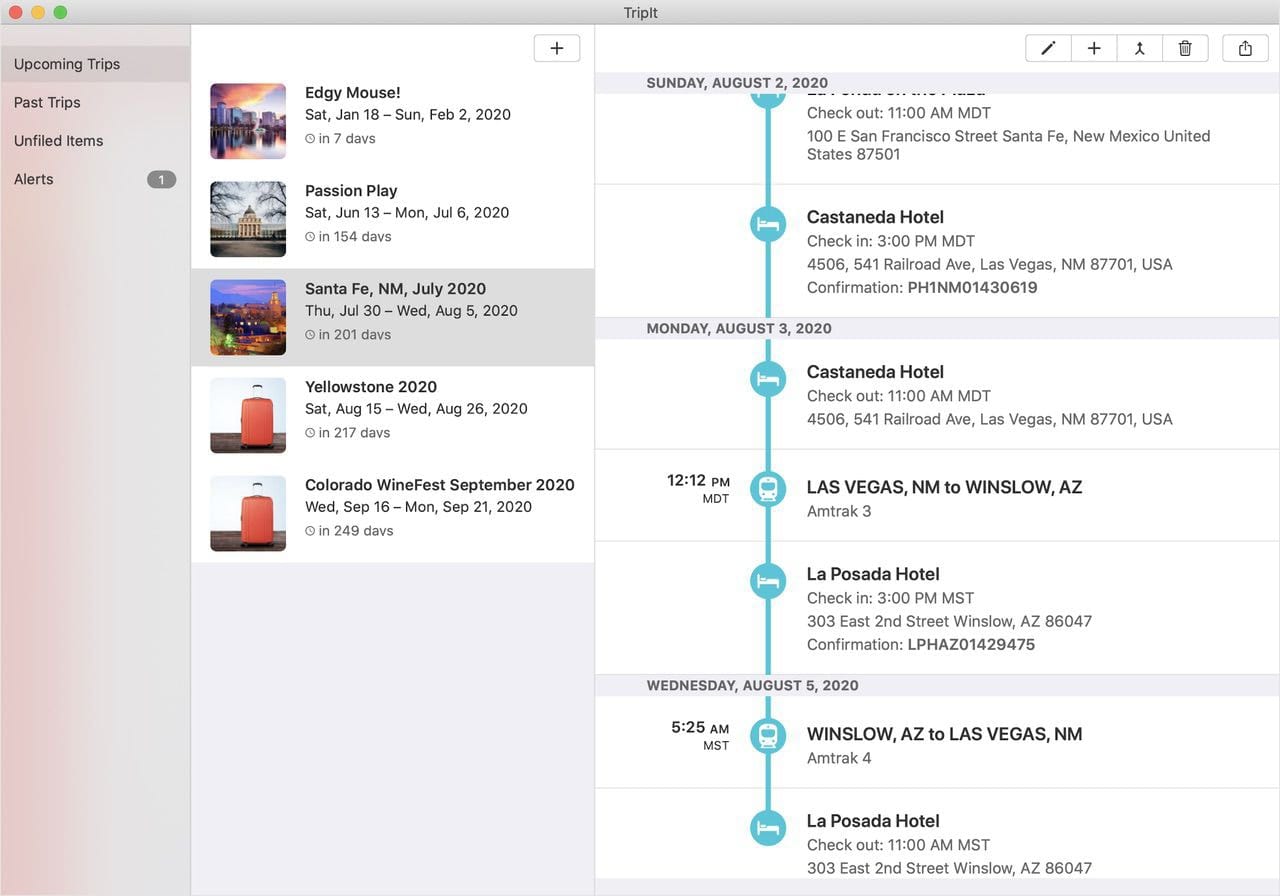Click the share export icon

pos(1245,48)
